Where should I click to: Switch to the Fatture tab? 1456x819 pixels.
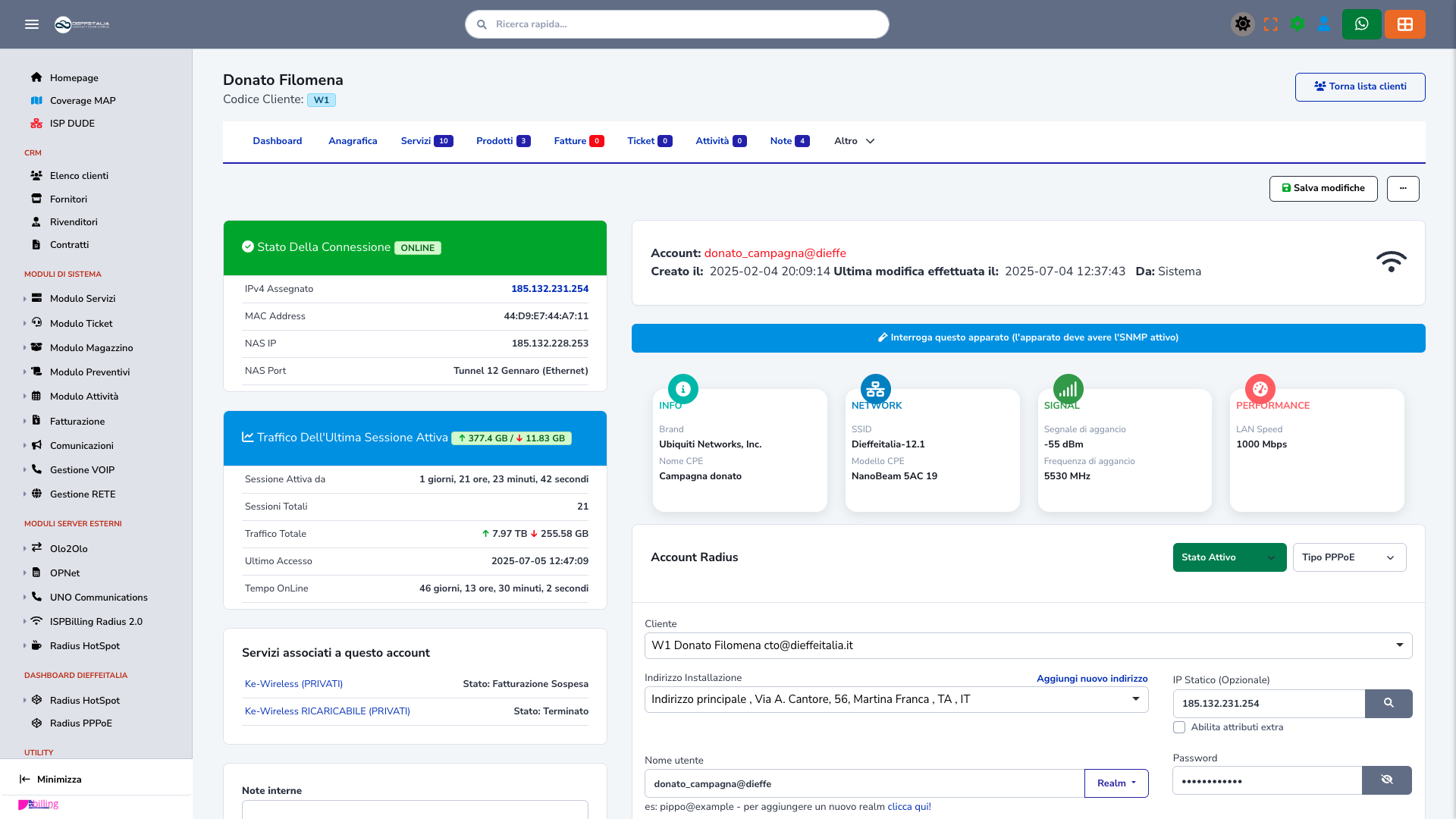[579, 141]
